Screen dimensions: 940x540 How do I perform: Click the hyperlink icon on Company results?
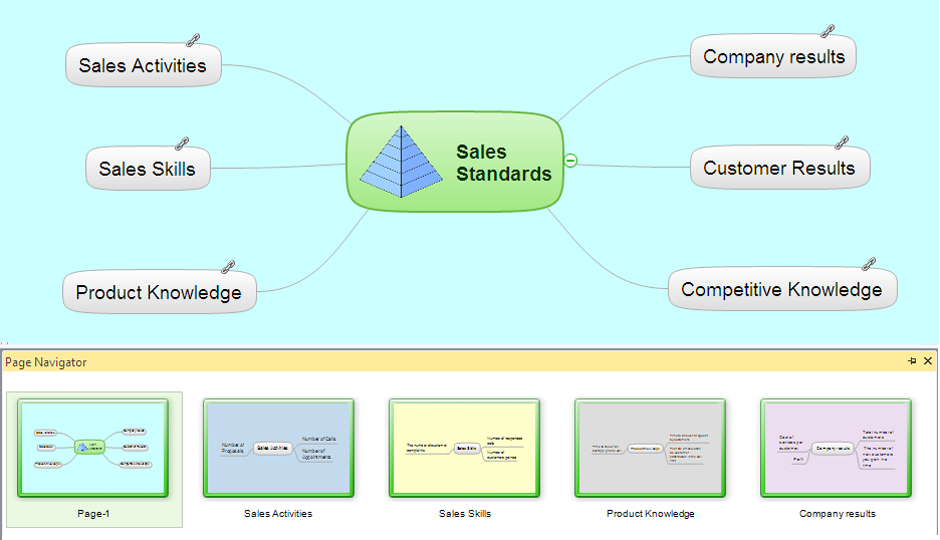coord(828,31)
